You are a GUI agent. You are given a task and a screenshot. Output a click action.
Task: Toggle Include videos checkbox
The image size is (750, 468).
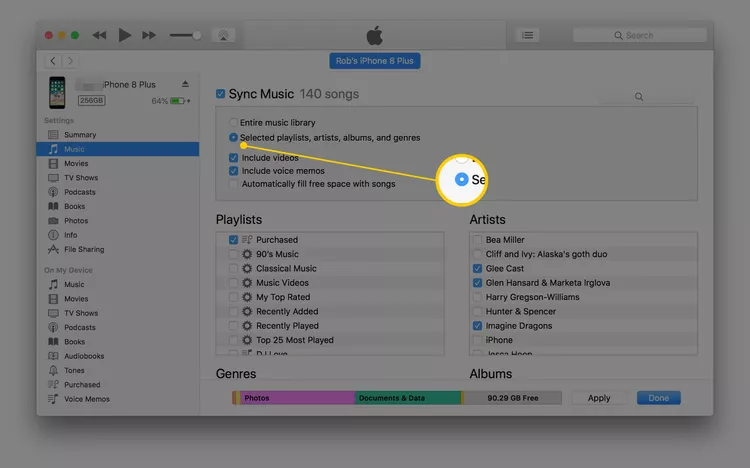tap(233, 157)
